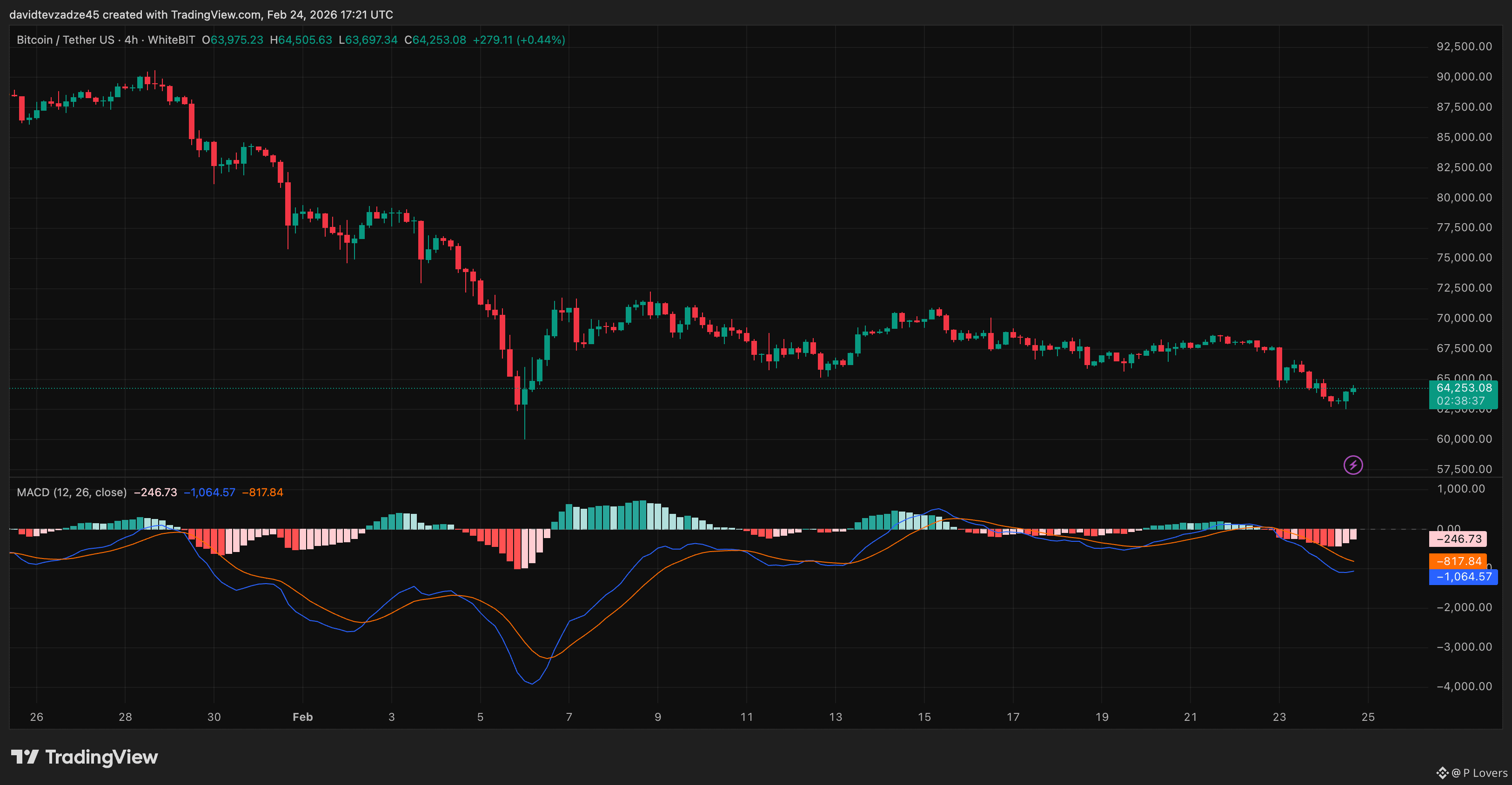Image resolution: width=1512 pixels, height=785 pixels.
Task: Click the blue −1,064.57 tag on MACD axis
Action: pos(1463,577)
